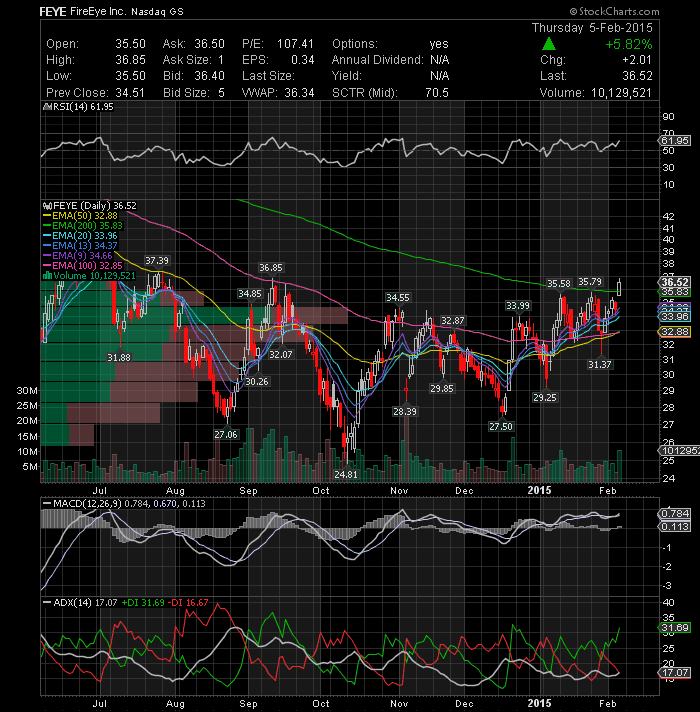Click the 37.39 peak price label
The image size is (700, 712).
(x=157, y=261)
